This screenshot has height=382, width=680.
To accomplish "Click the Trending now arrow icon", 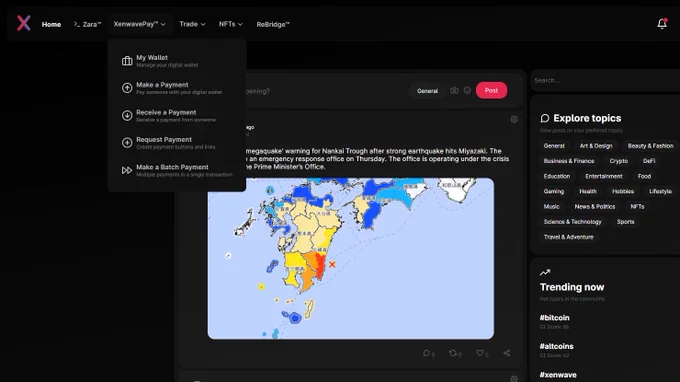I will pyautogui.click(x=545, y=272).
